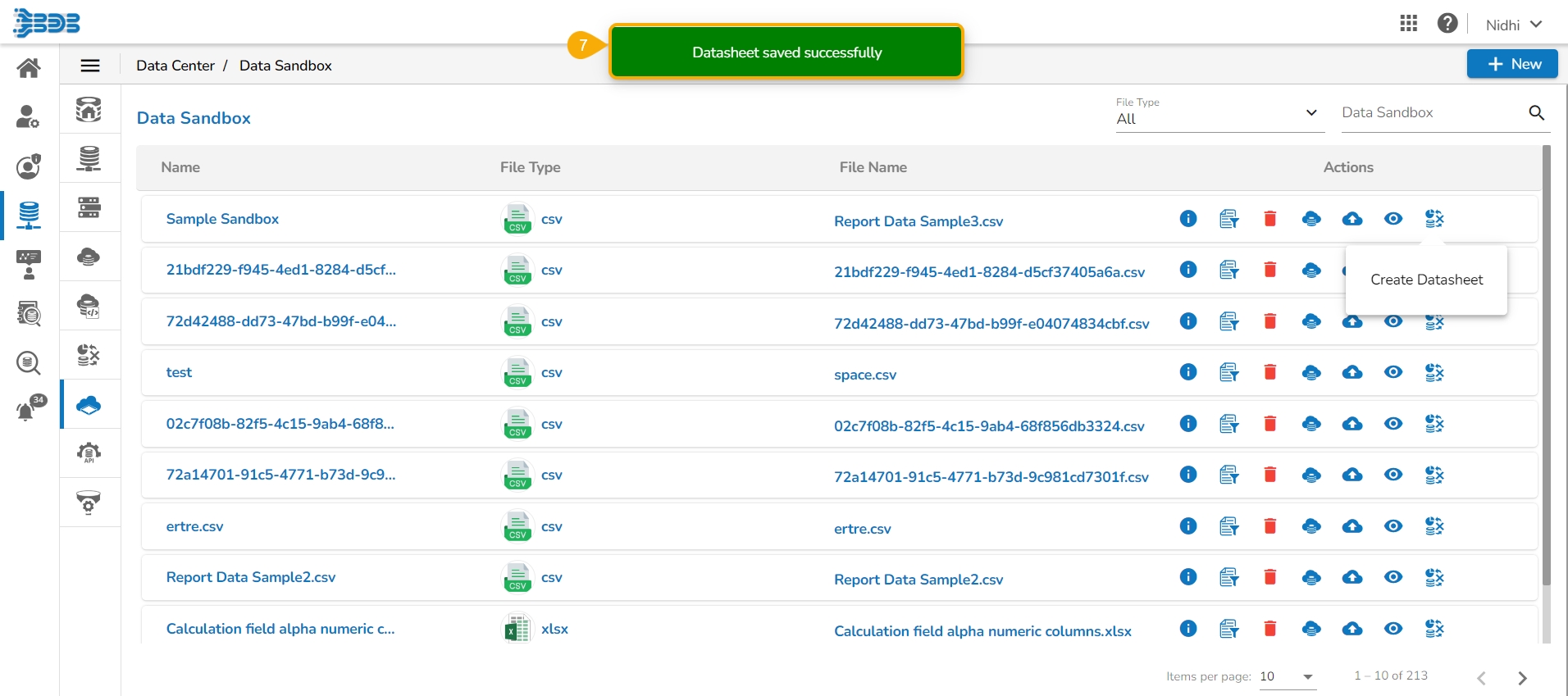Open the Nidhi user menu
Image resolution: width=1568 pixels, height=696 pixels.
click(1514, 25)
